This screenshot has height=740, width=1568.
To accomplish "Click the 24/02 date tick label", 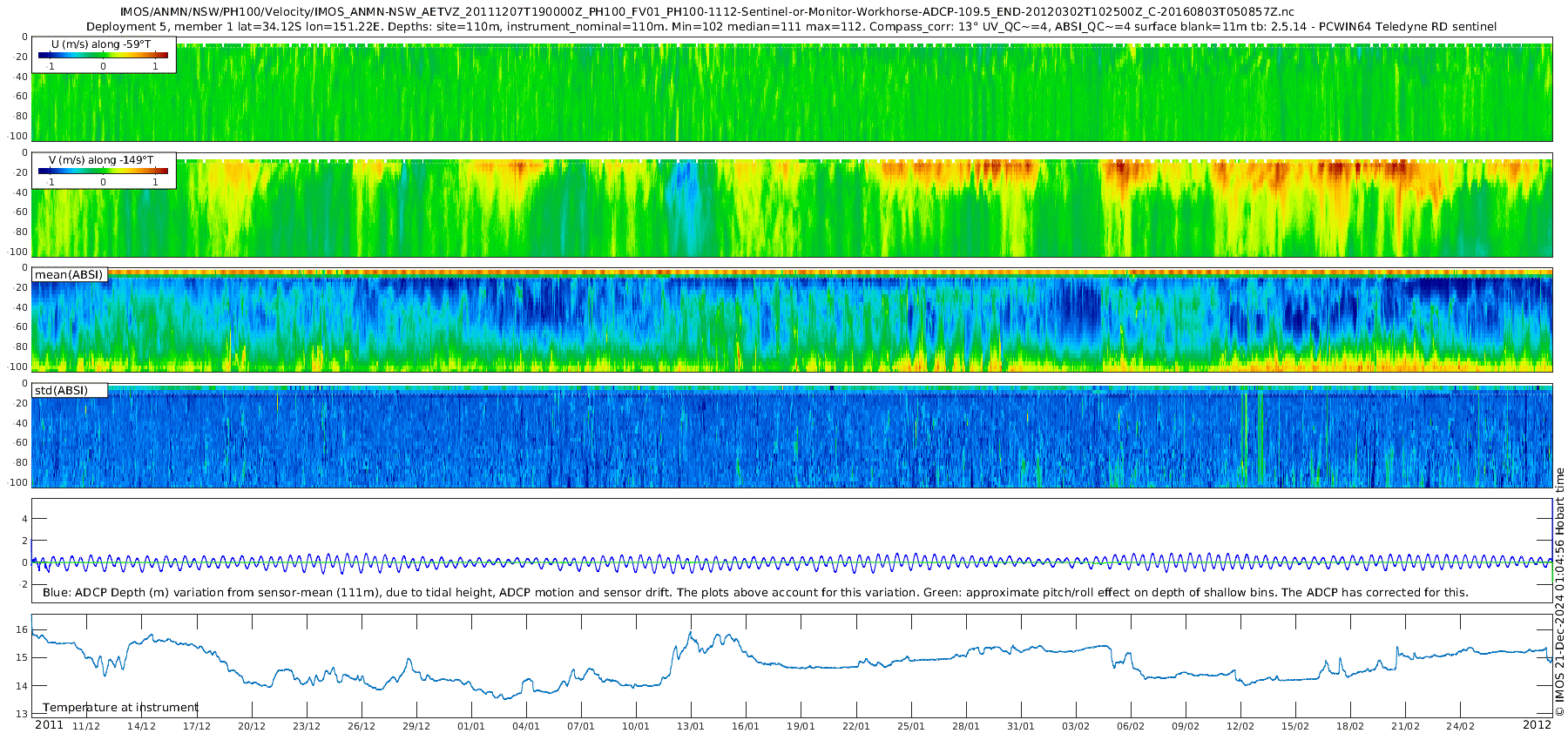I will [x=1460, y=727].
